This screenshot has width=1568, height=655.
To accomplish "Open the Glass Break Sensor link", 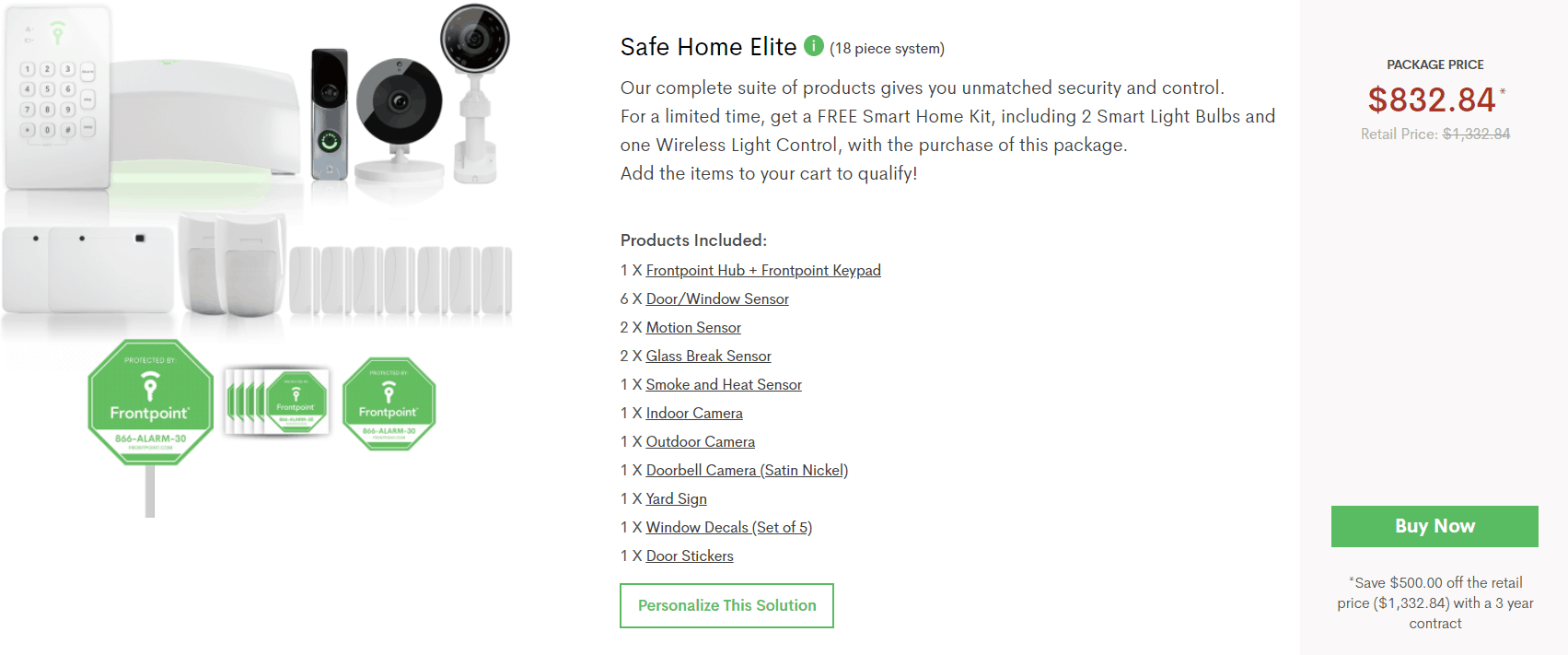I will click(x=708, y=356).
